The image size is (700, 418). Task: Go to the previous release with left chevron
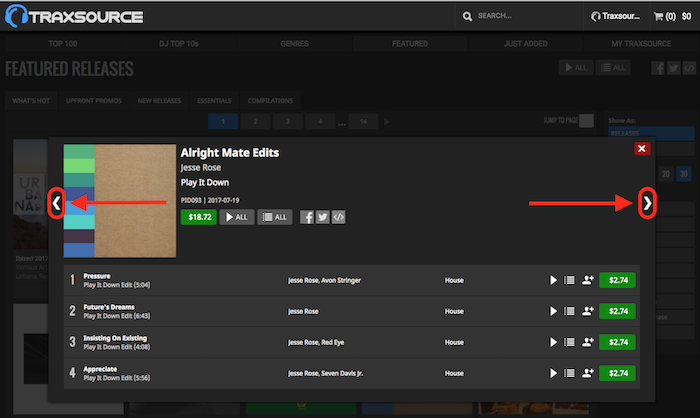57,203
